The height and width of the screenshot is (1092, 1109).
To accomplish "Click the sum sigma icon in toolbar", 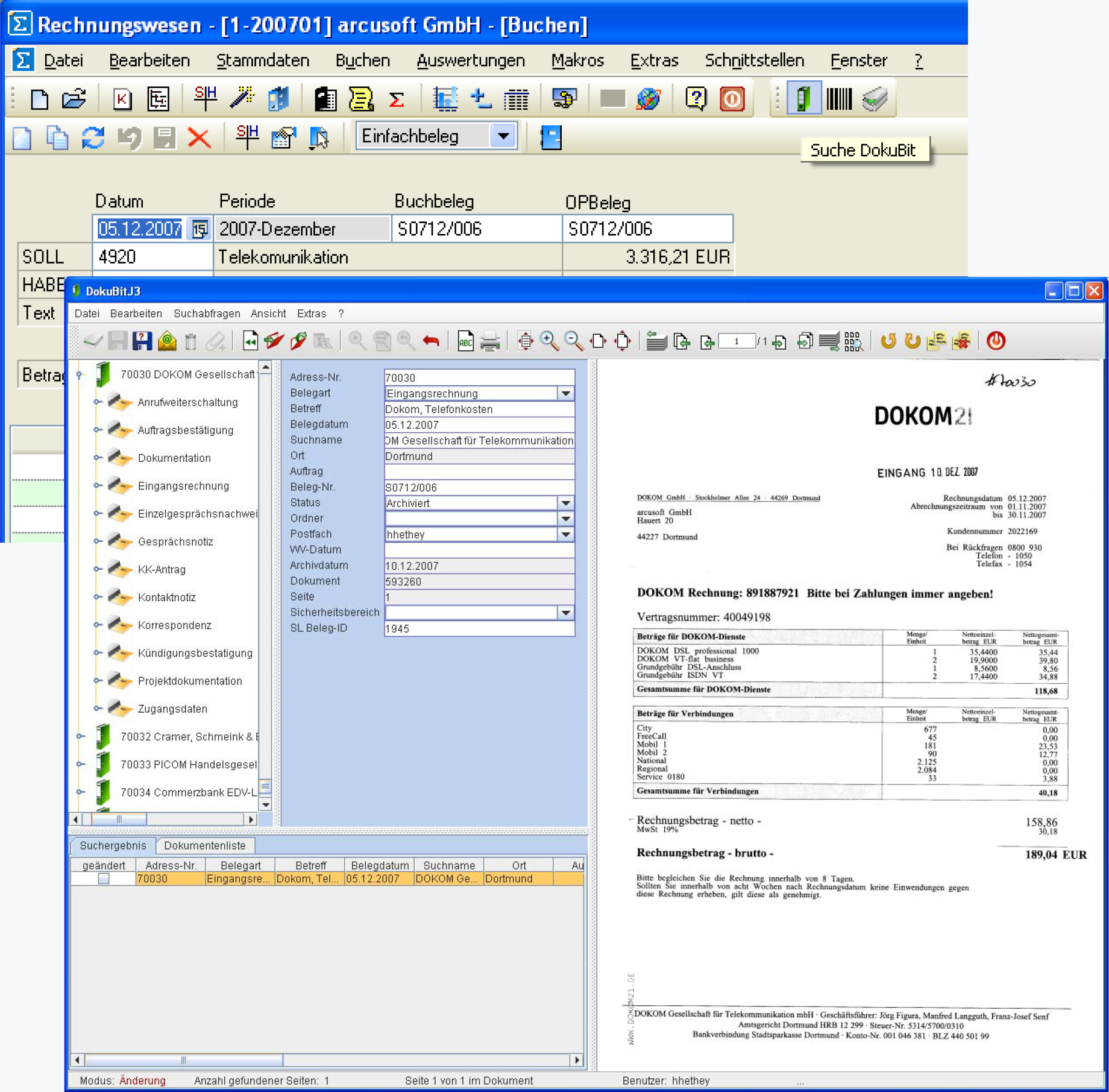I will pyautogui.click(x=396, y=99).
